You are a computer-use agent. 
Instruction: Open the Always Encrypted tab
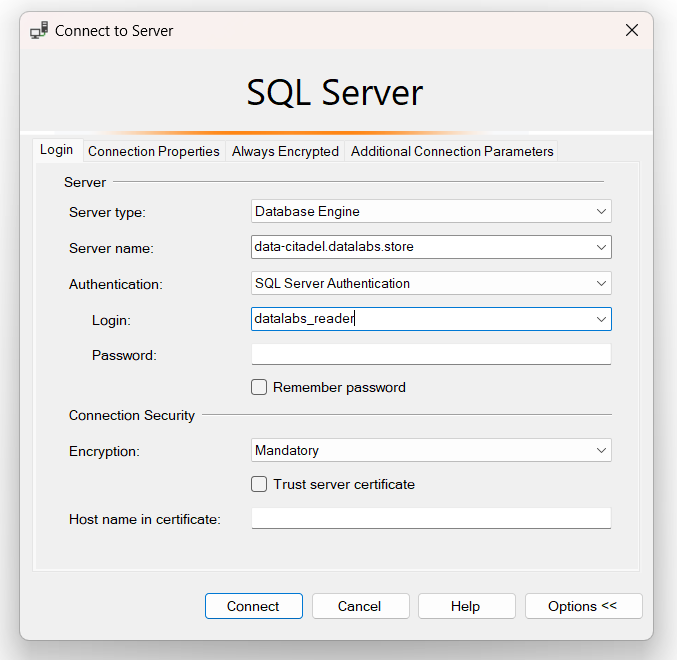285,151
